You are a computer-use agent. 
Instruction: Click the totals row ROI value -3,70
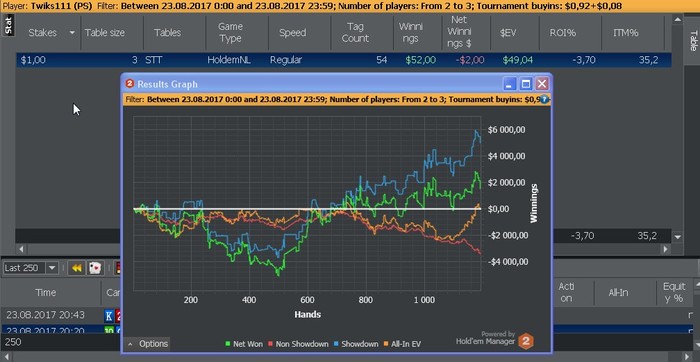tap(583, 236)
